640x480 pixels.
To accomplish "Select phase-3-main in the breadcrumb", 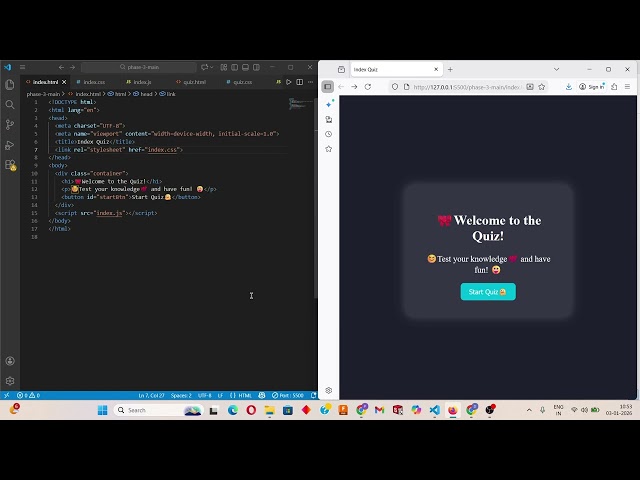I will coord(43,94).
